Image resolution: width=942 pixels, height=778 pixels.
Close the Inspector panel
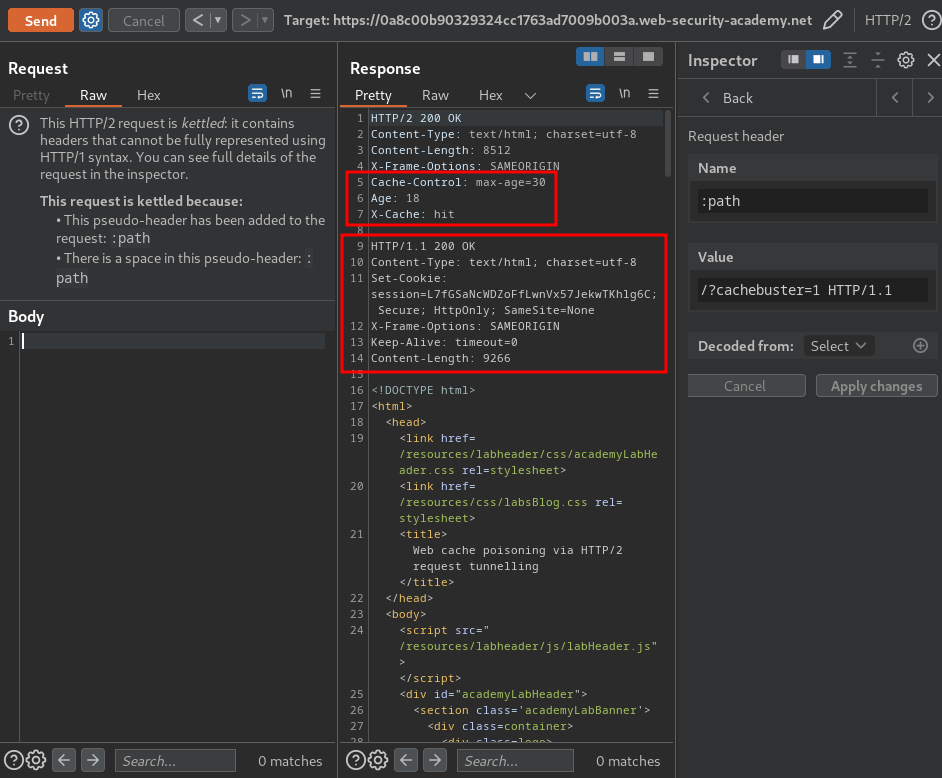933,60
